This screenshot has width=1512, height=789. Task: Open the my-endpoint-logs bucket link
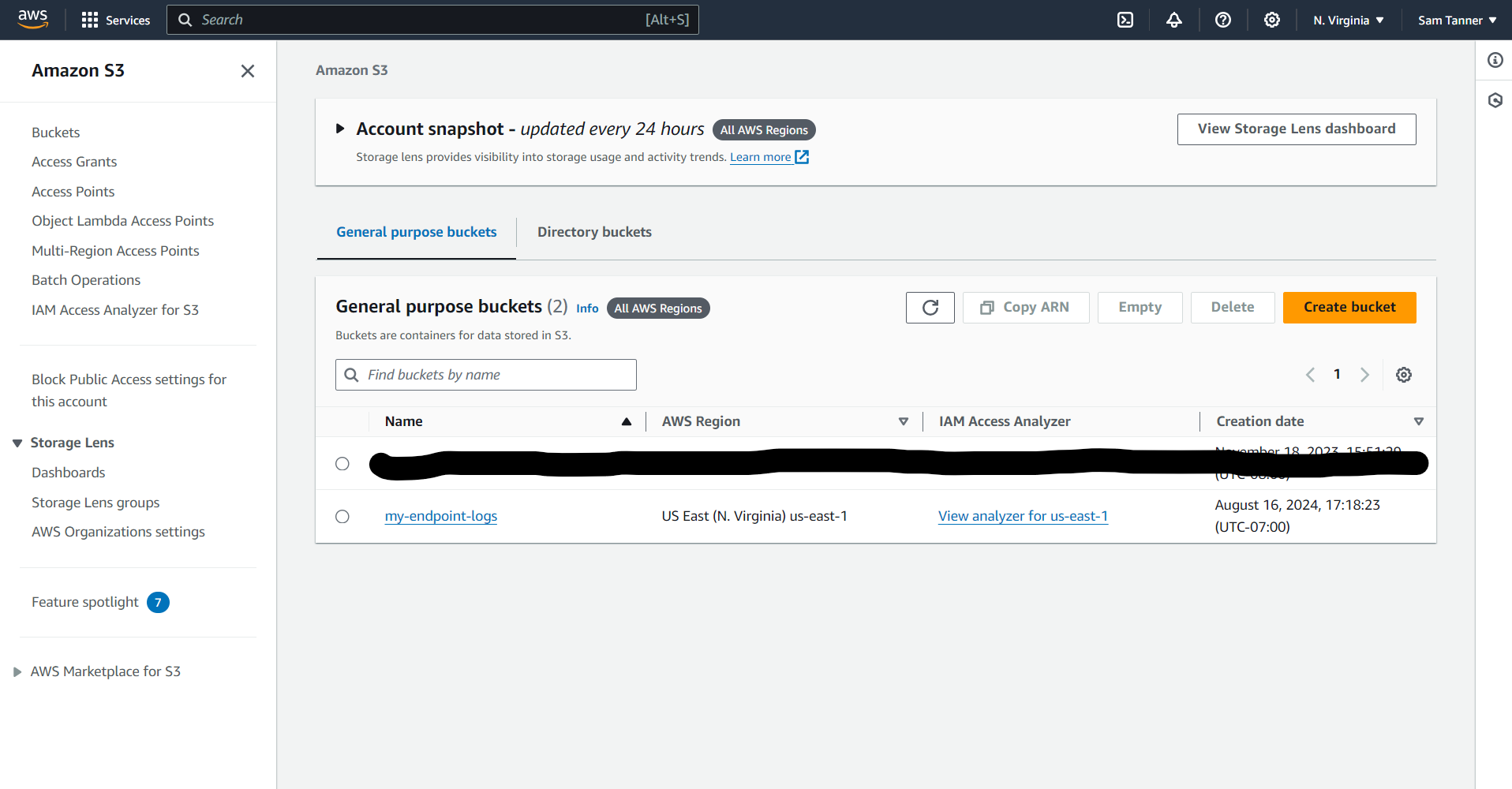(440, 516)
